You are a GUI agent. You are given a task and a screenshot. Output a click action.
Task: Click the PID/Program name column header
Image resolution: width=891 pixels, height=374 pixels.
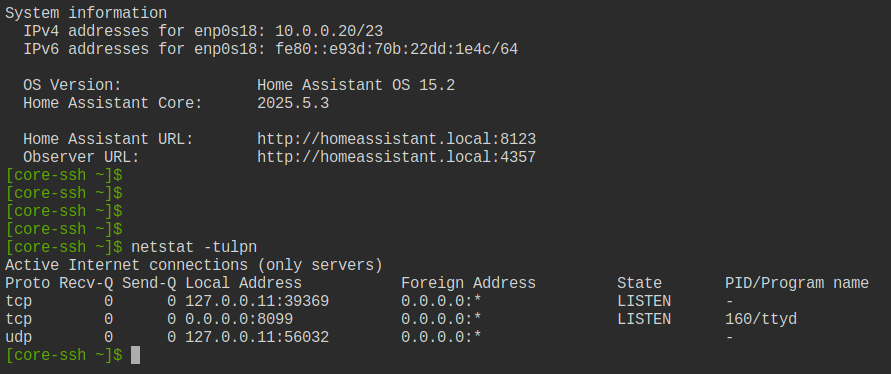pyautogui.click(x=797, y=283)
